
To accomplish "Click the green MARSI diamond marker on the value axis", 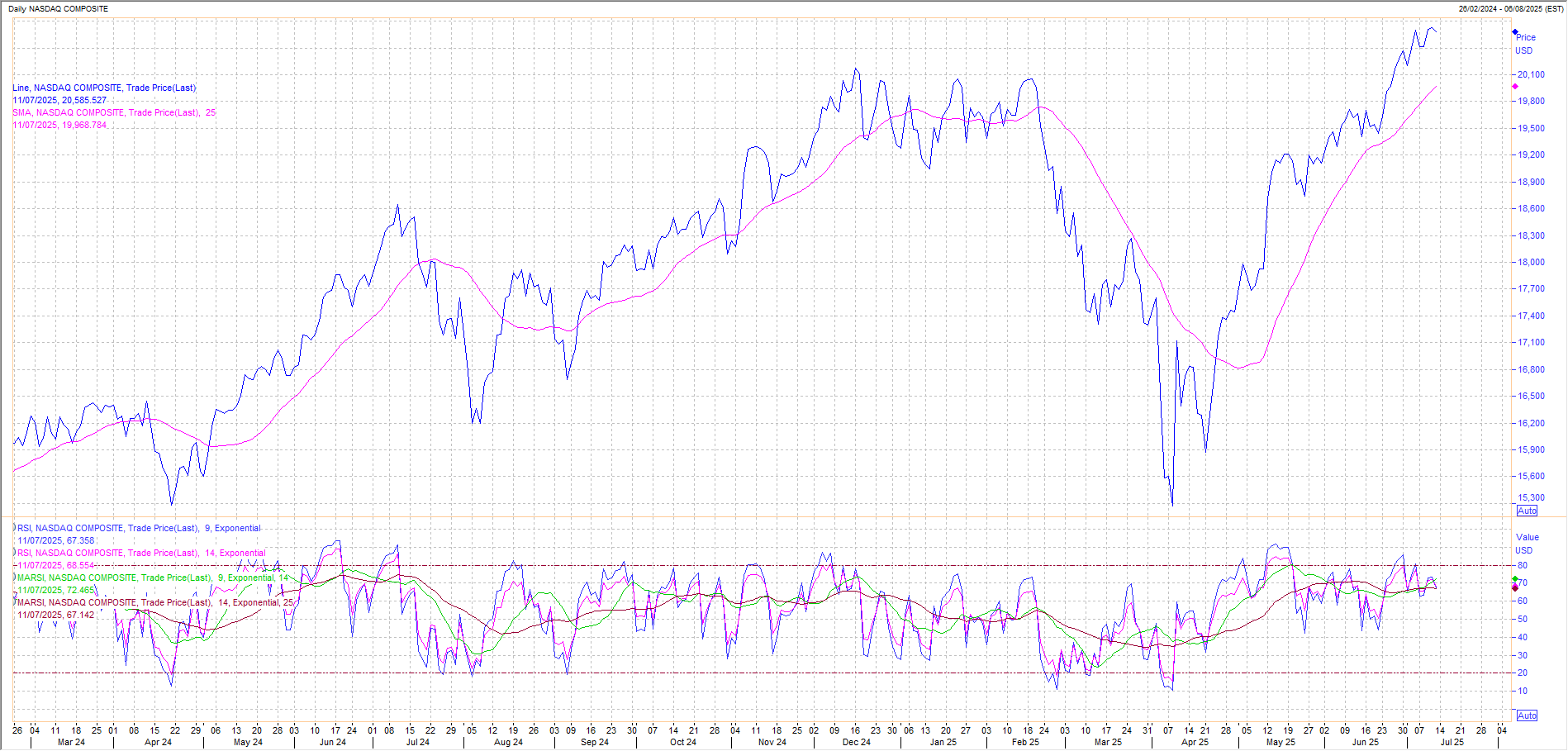I will (1515, 579).
